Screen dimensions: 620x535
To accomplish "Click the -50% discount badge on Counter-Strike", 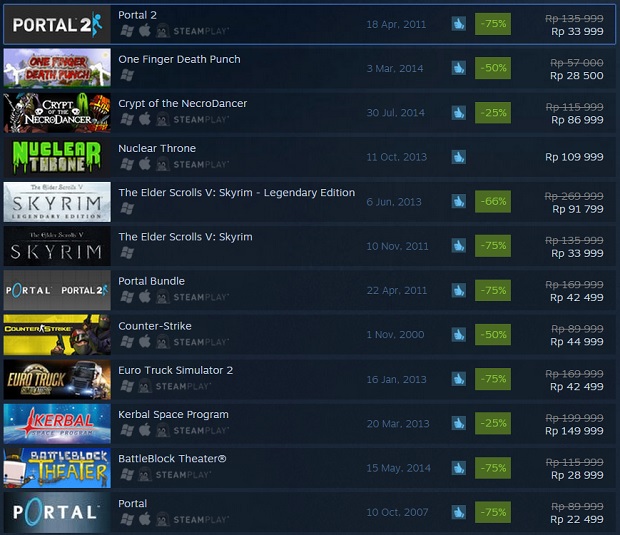I will tap(493, 335).
